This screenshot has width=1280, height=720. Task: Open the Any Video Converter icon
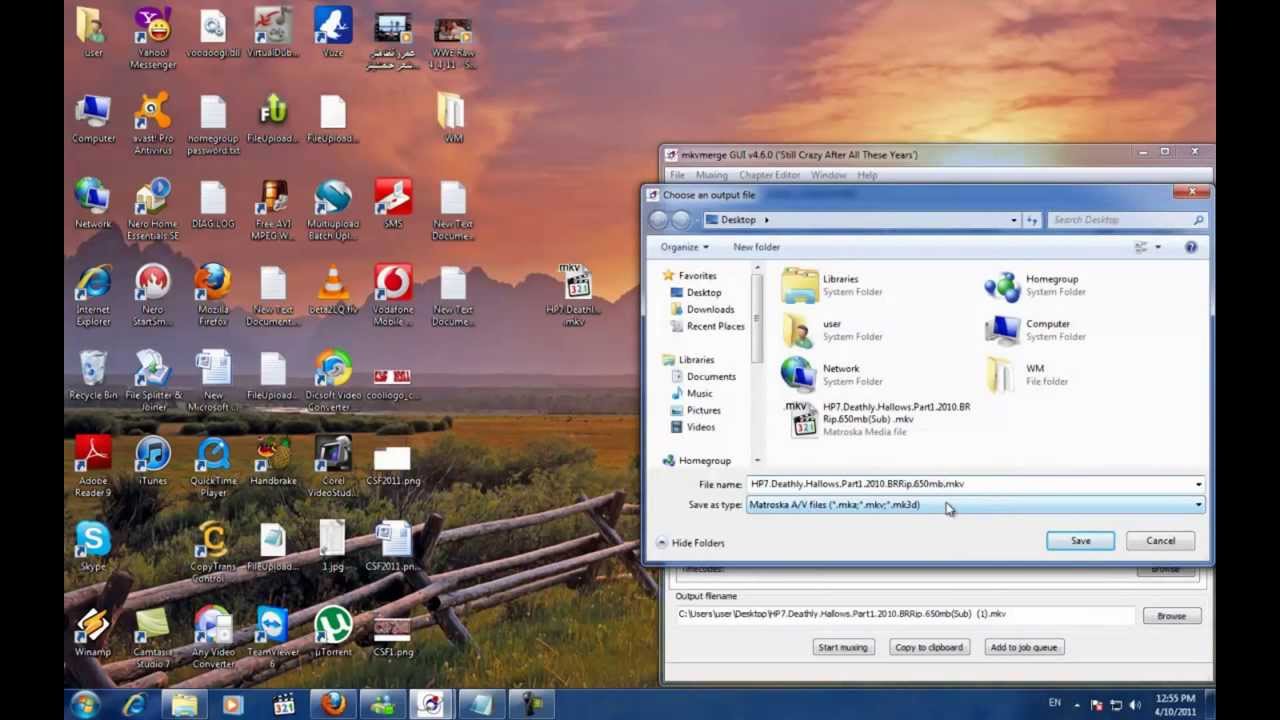213,638
